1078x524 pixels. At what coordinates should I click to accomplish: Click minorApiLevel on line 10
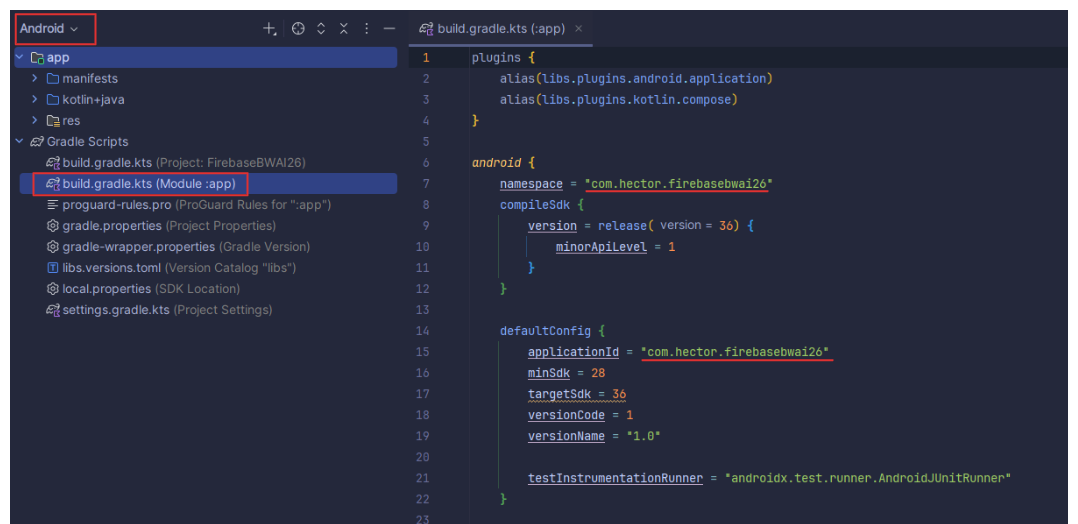pyautogui.click(x=602, y=247)
